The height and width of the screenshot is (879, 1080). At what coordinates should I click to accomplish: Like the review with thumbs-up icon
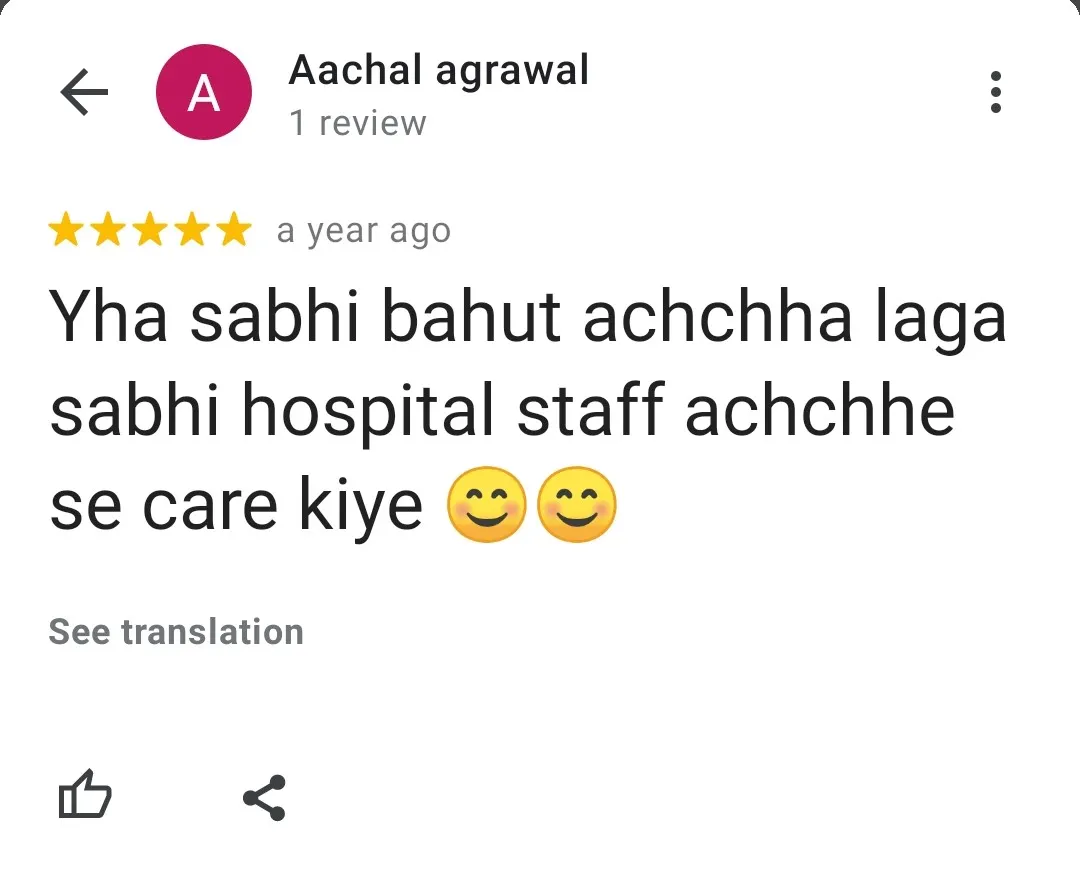85,794
